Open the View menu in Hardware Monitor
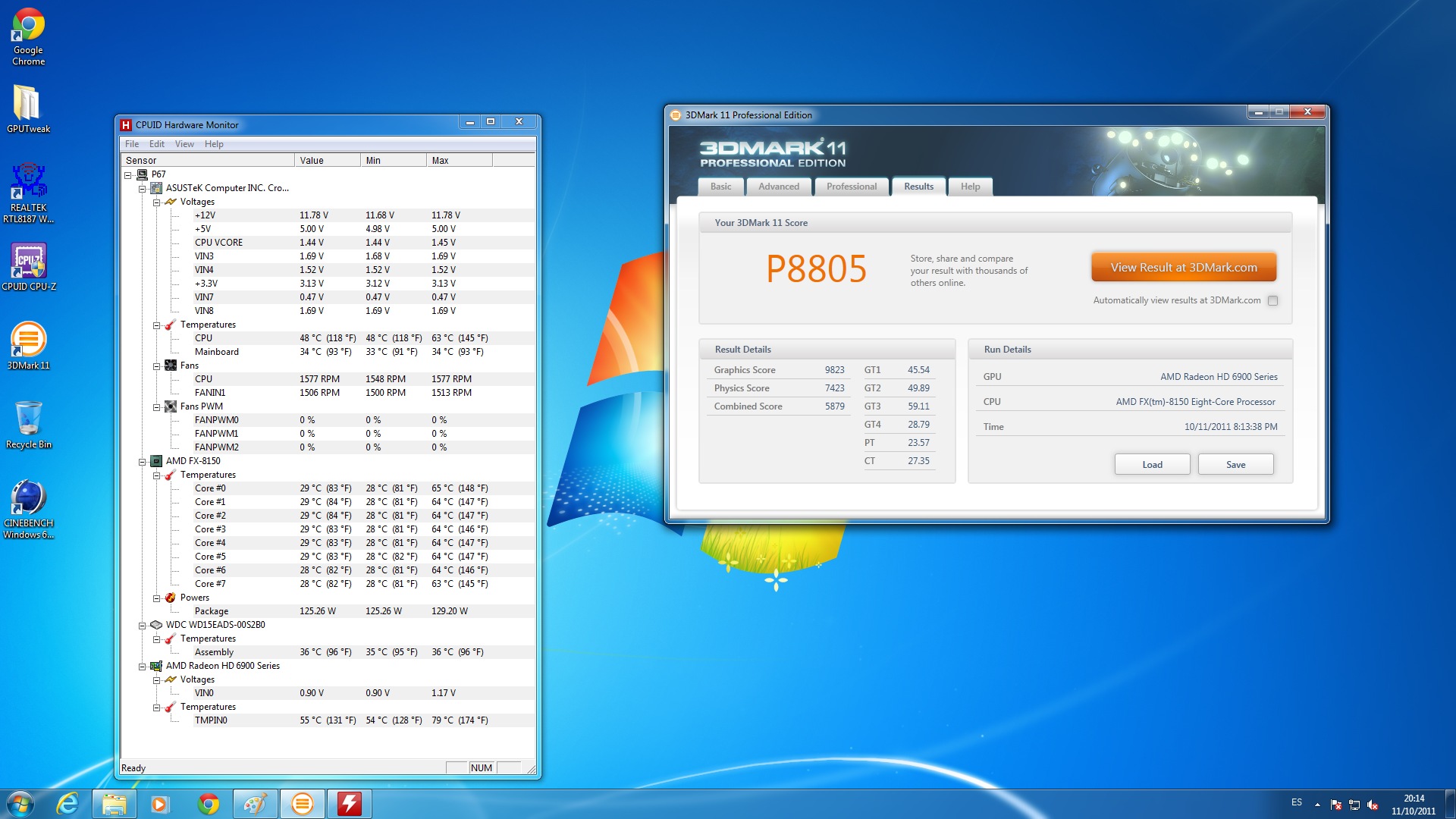 184,144
